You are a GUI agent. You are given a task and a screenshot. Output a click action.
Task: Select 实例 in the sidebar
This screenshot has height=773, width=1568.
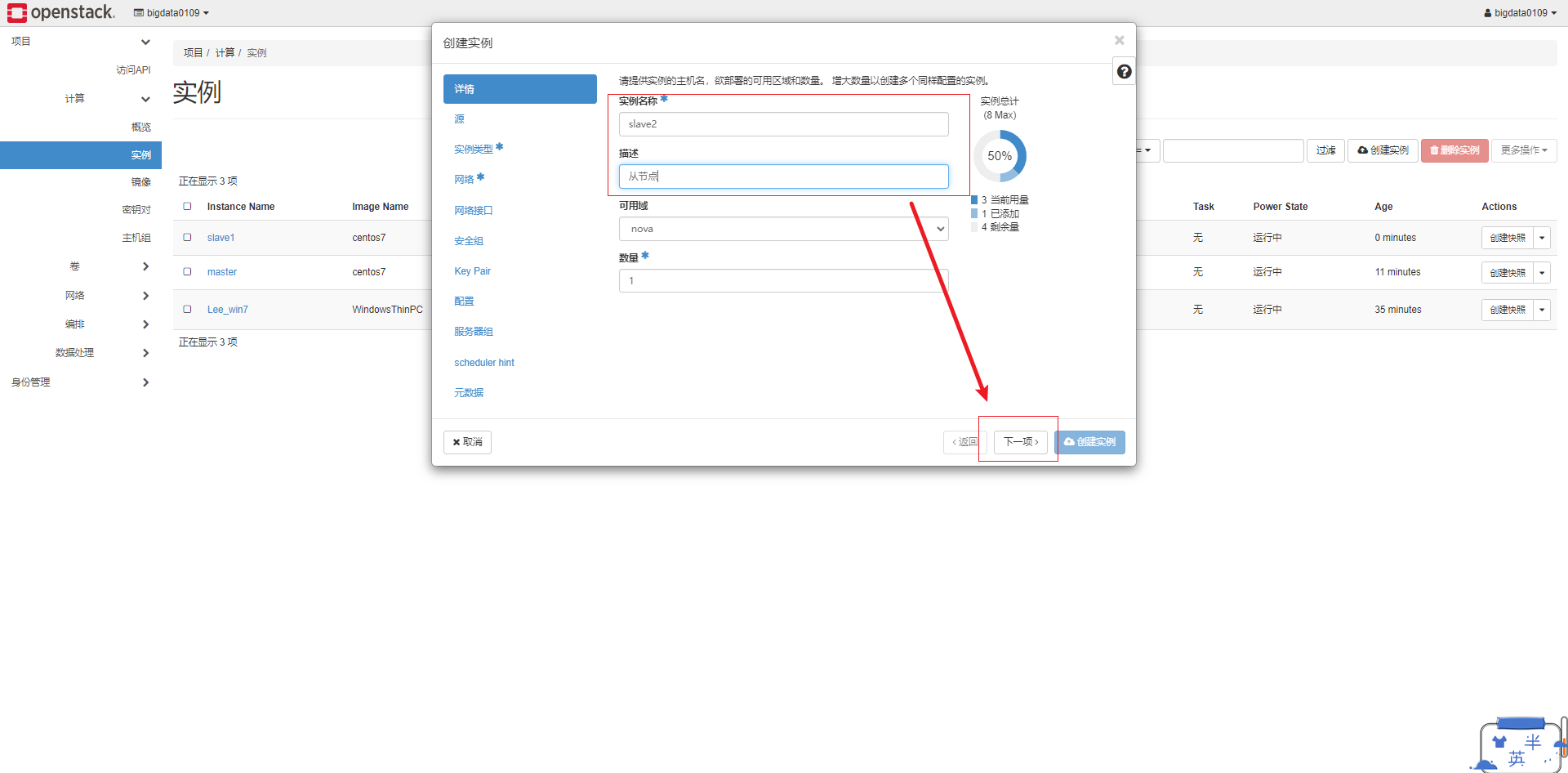click(81, 155)
